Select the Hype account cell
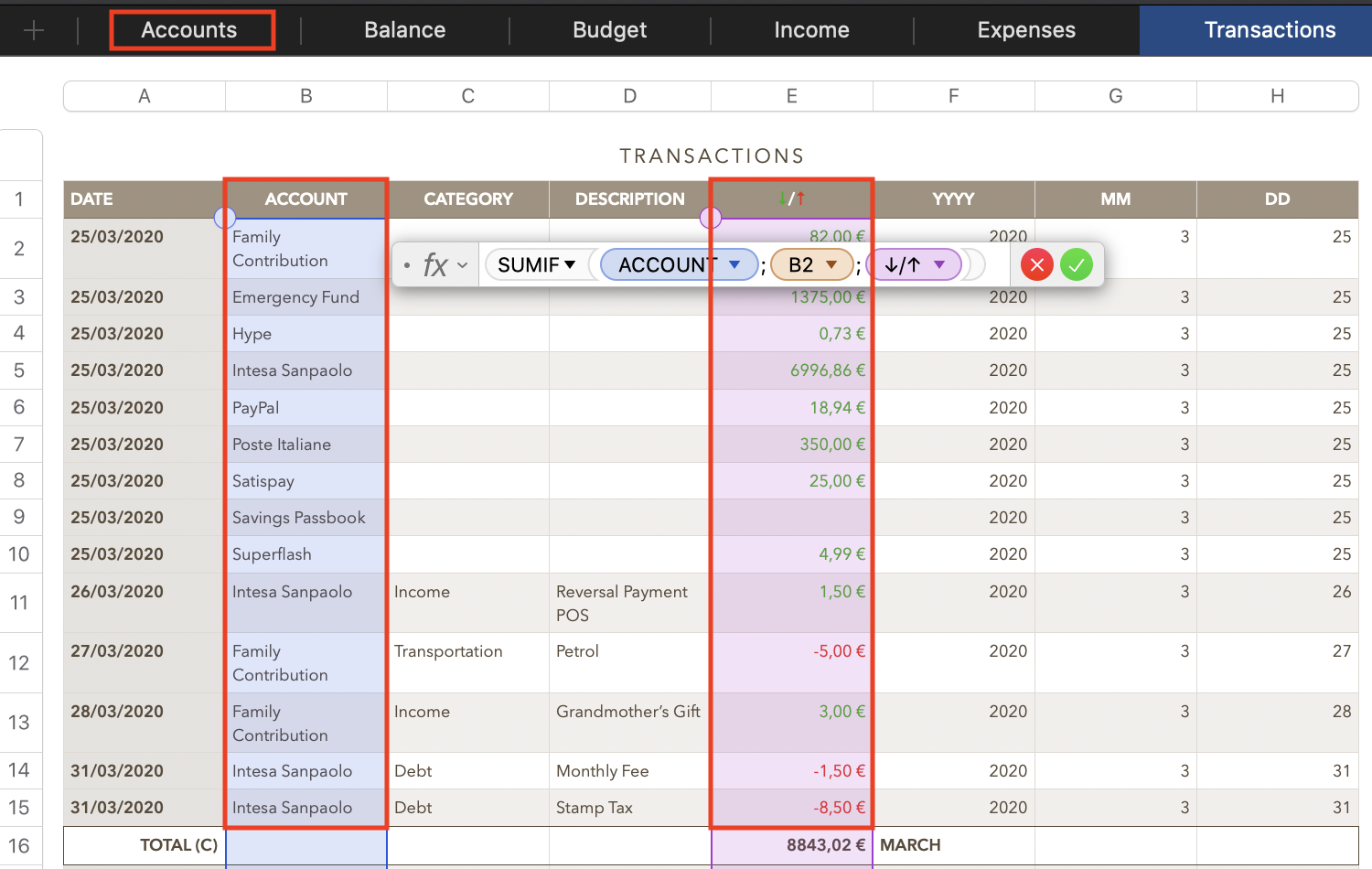This screenshot has height=869, width=1372. [306, 334]
